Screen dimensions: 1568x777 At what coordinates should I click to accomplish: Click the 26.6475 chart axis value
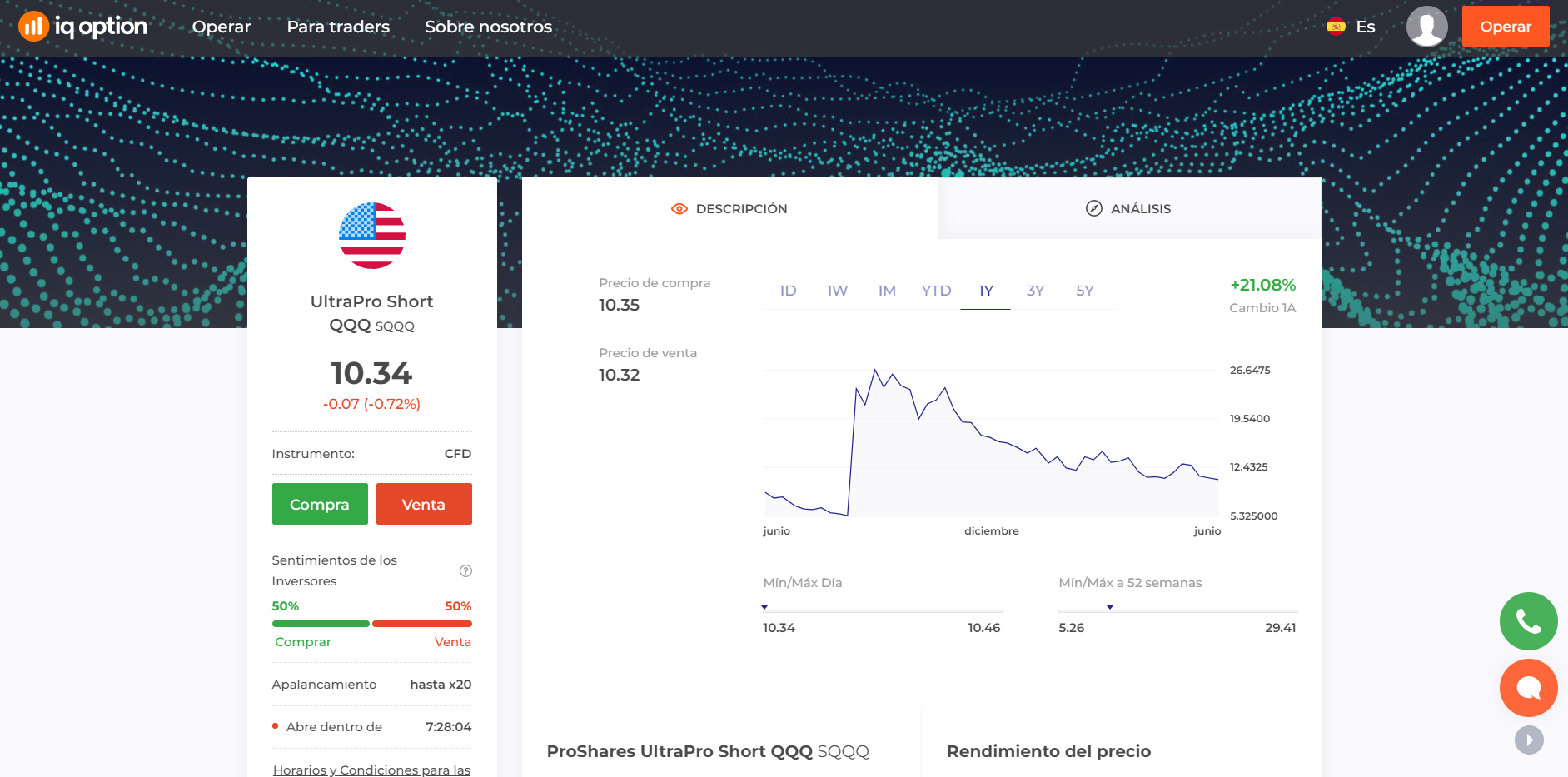tap(1250, 371)
